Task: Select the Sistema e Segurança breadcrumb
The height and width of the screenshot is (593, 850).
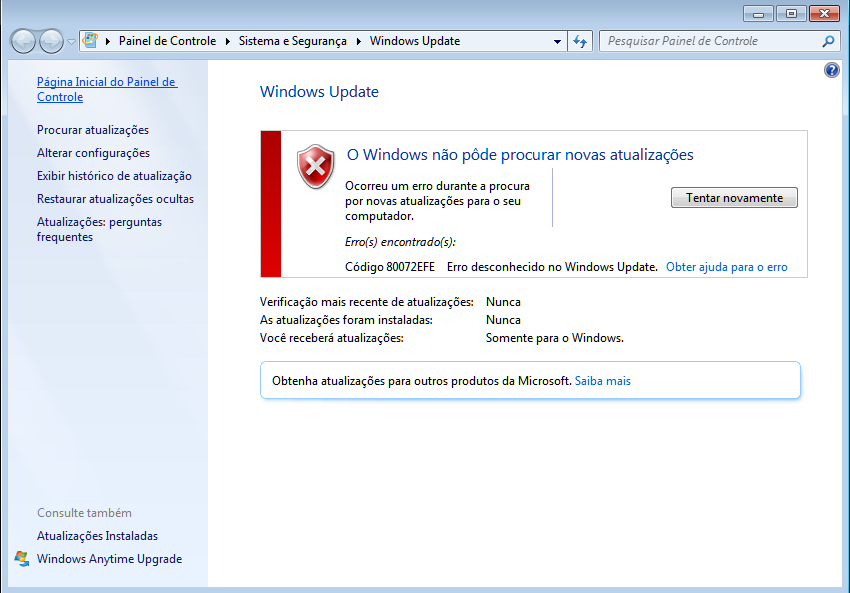Action: click(x=293, y=41)
